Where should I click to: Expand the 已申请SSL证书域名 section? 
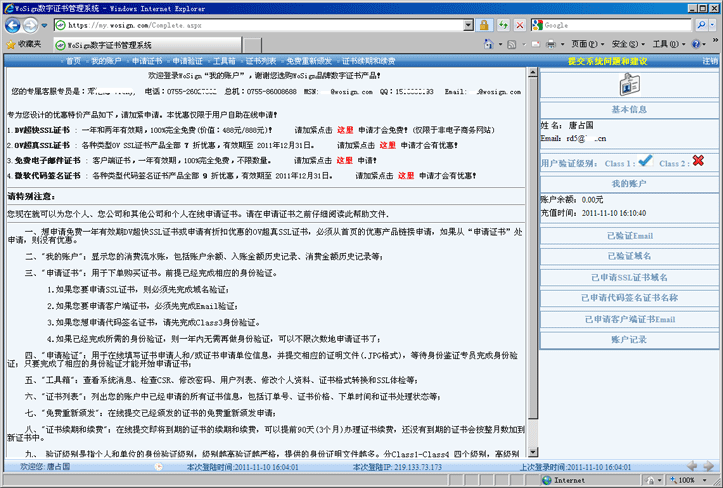[629, 277]
